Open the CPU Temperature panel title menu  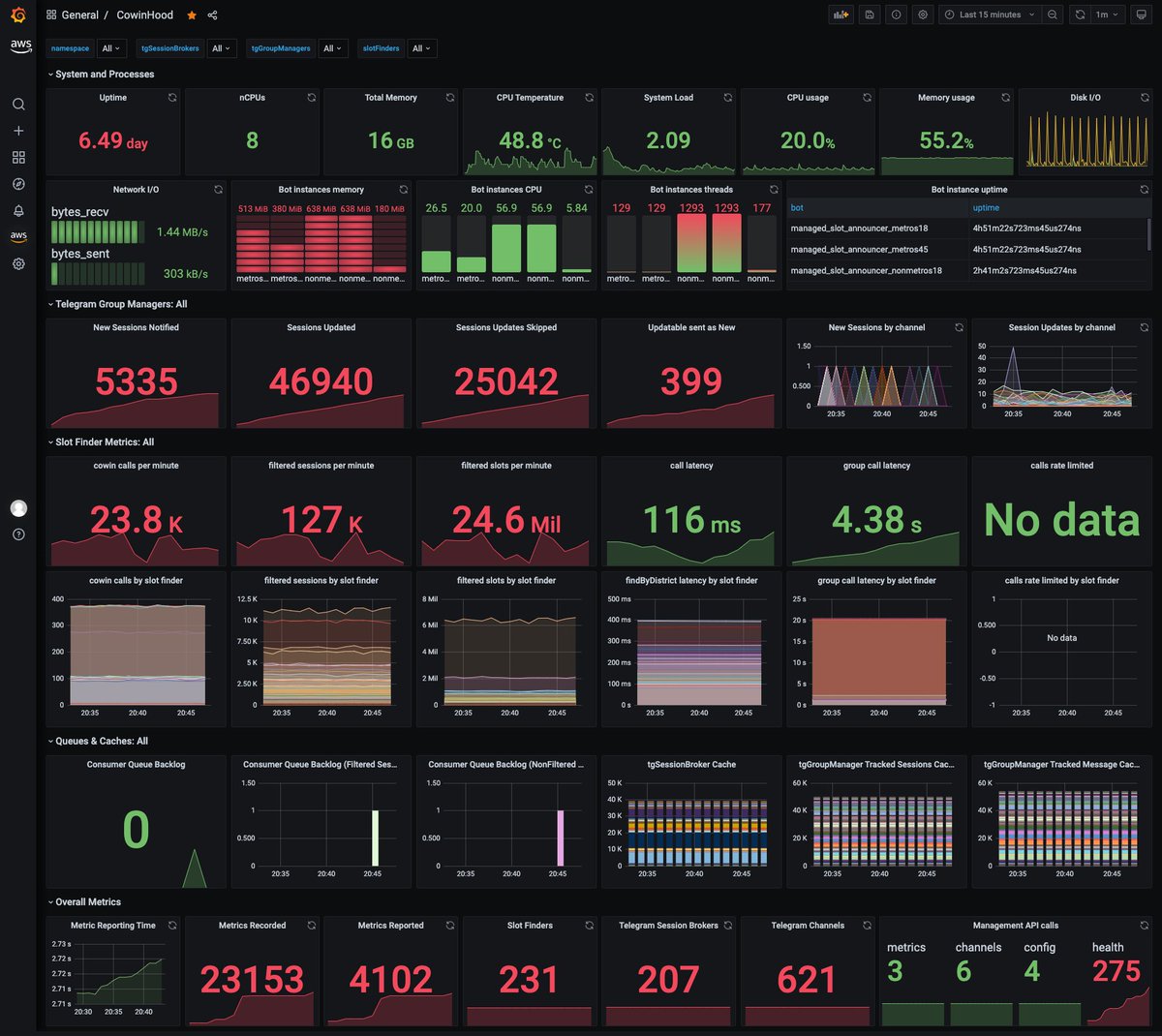click(x=530, y=98)
